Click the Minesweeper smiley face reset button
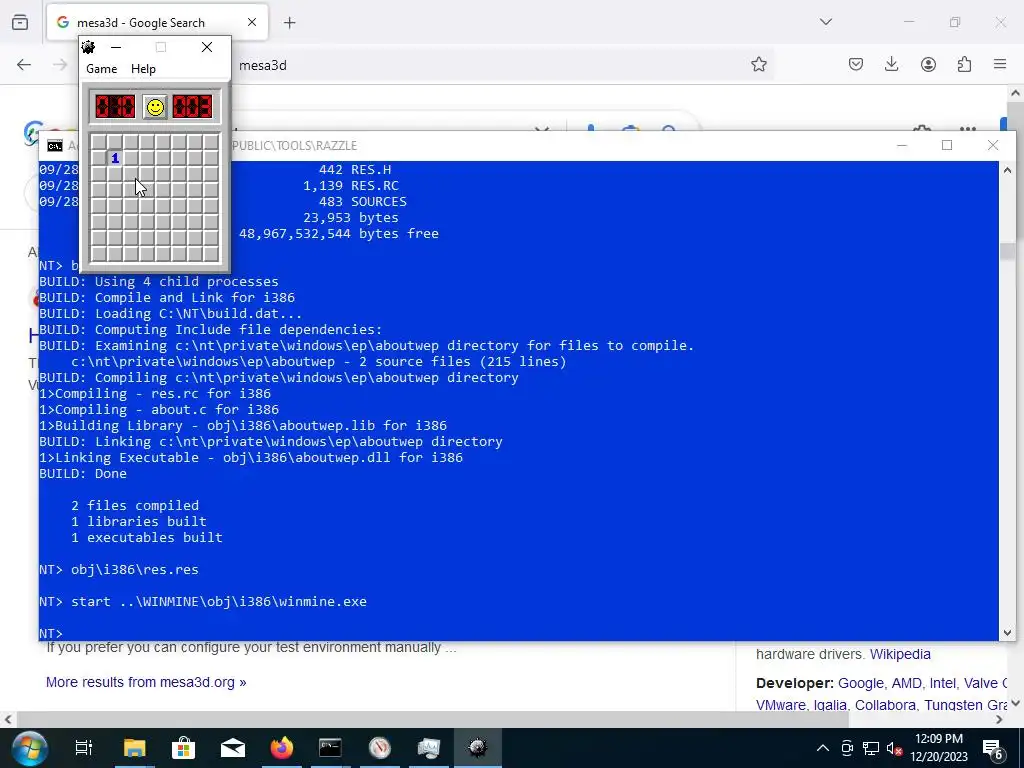The width and height of the screenshot is (1024, 768). (155, 107)
